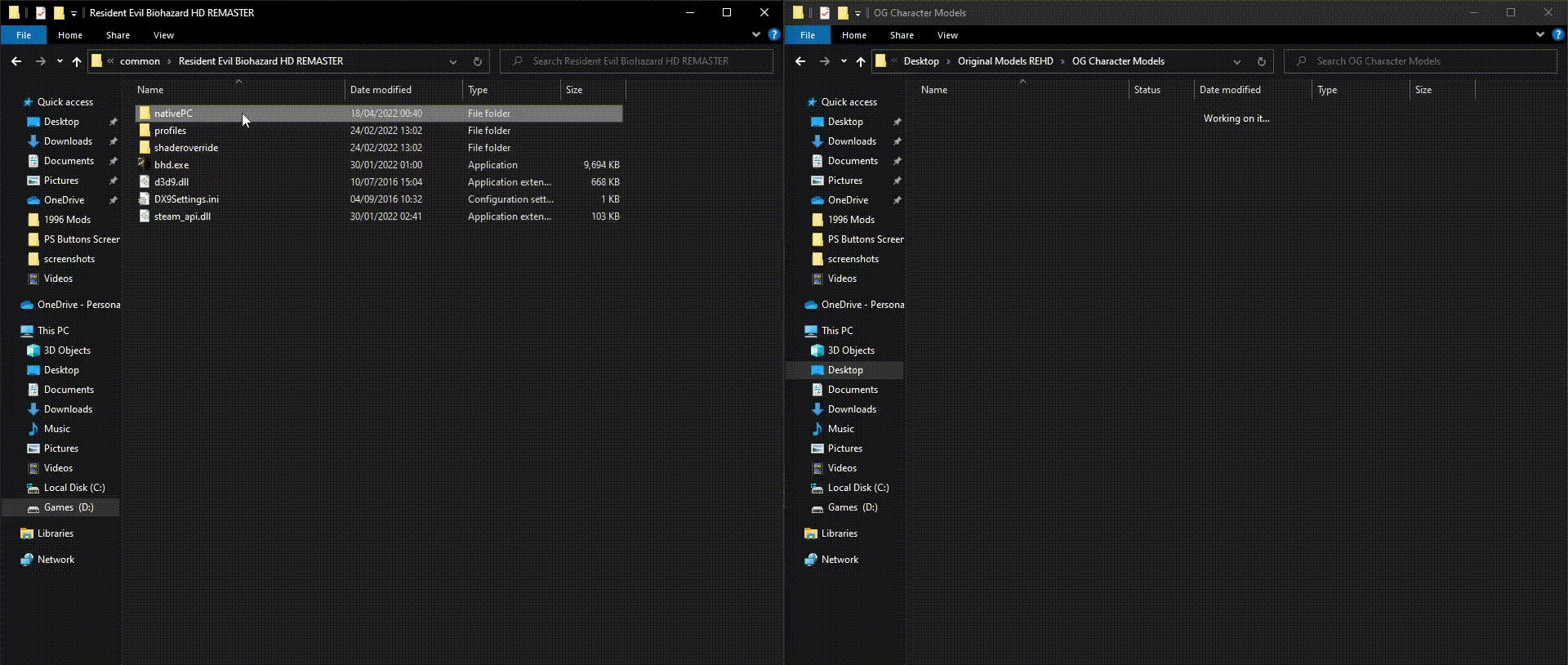Screen dimensions: 1568x665
Task: Click the 9,694 KB size cell
Action: point(601,165)
